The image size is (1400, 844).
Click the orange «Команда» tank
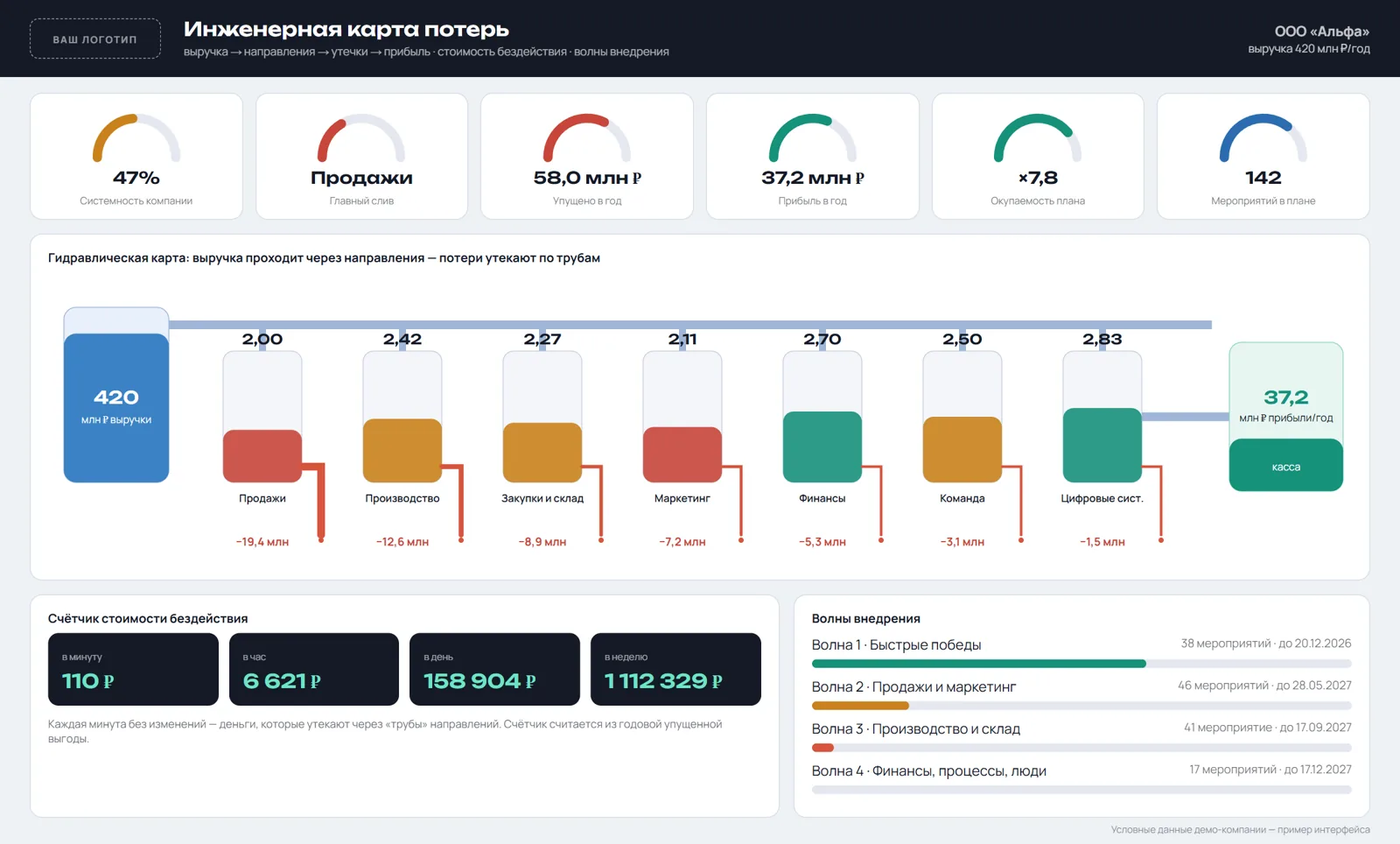click(962, 417)
